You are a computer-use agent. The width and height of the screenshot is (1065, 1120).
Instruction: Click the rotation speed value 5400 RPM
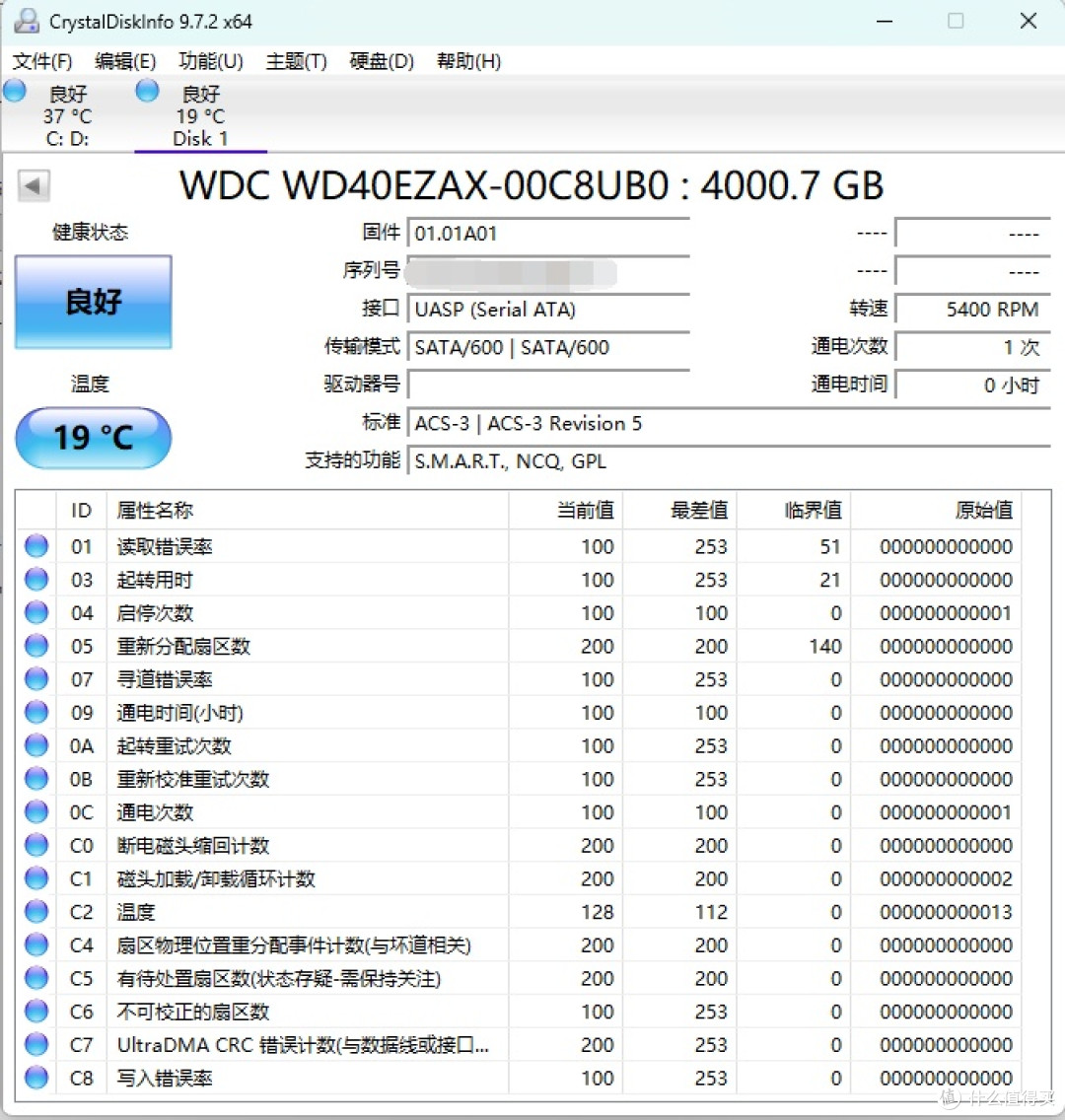tap(973, 310)
